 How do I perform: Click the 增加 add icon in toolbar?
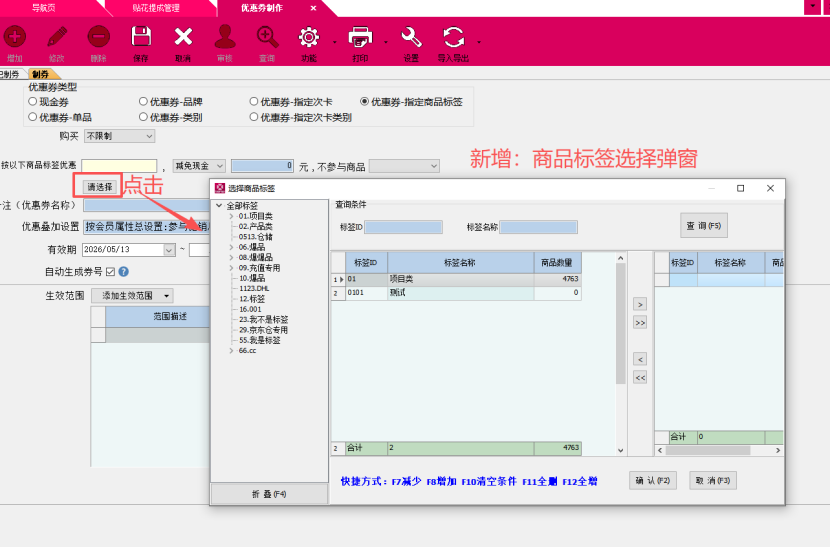point(15,37)
